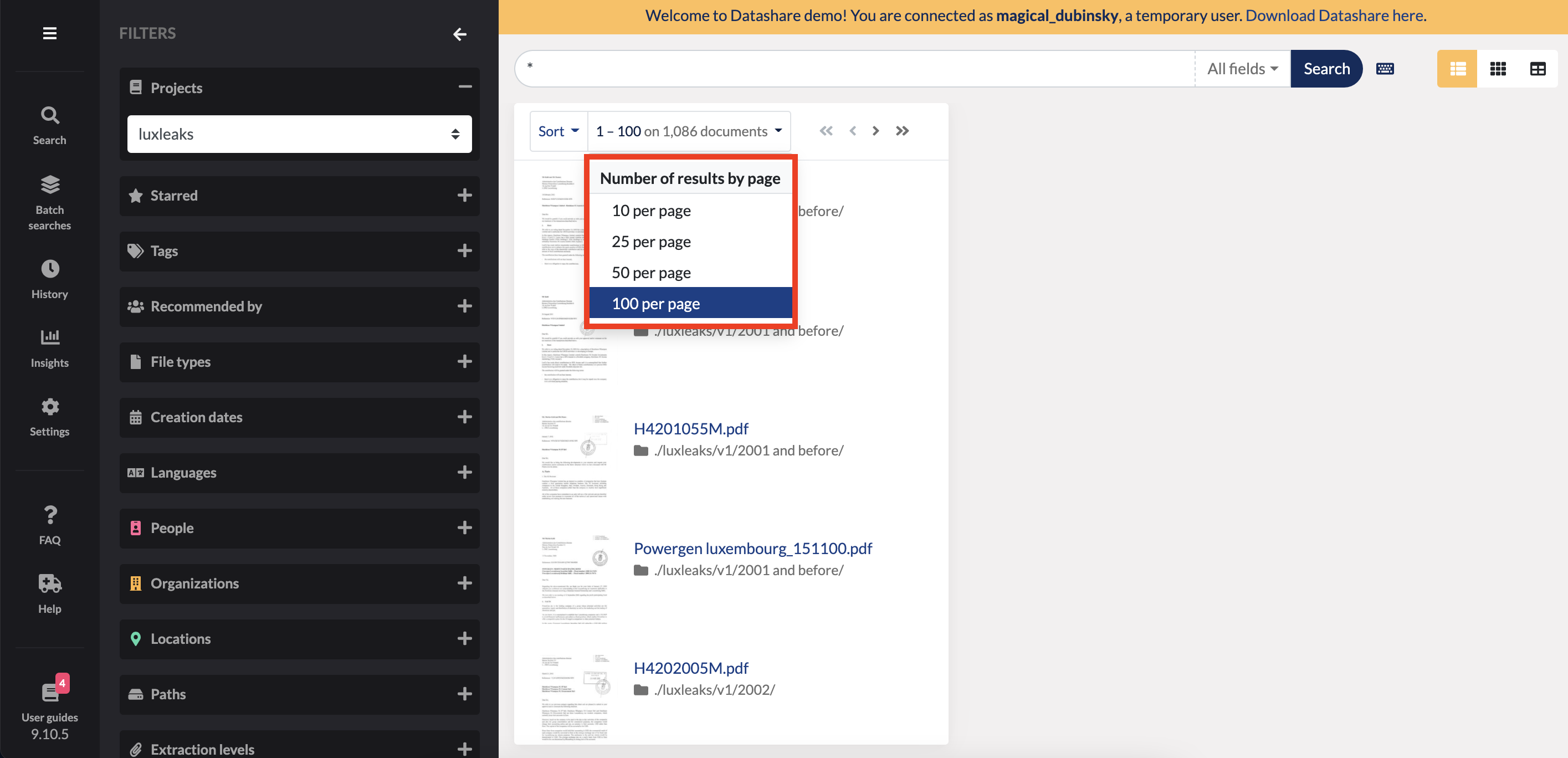Click the Search button
This screenshot has height=758, width=1568.
coord(1326,69)
